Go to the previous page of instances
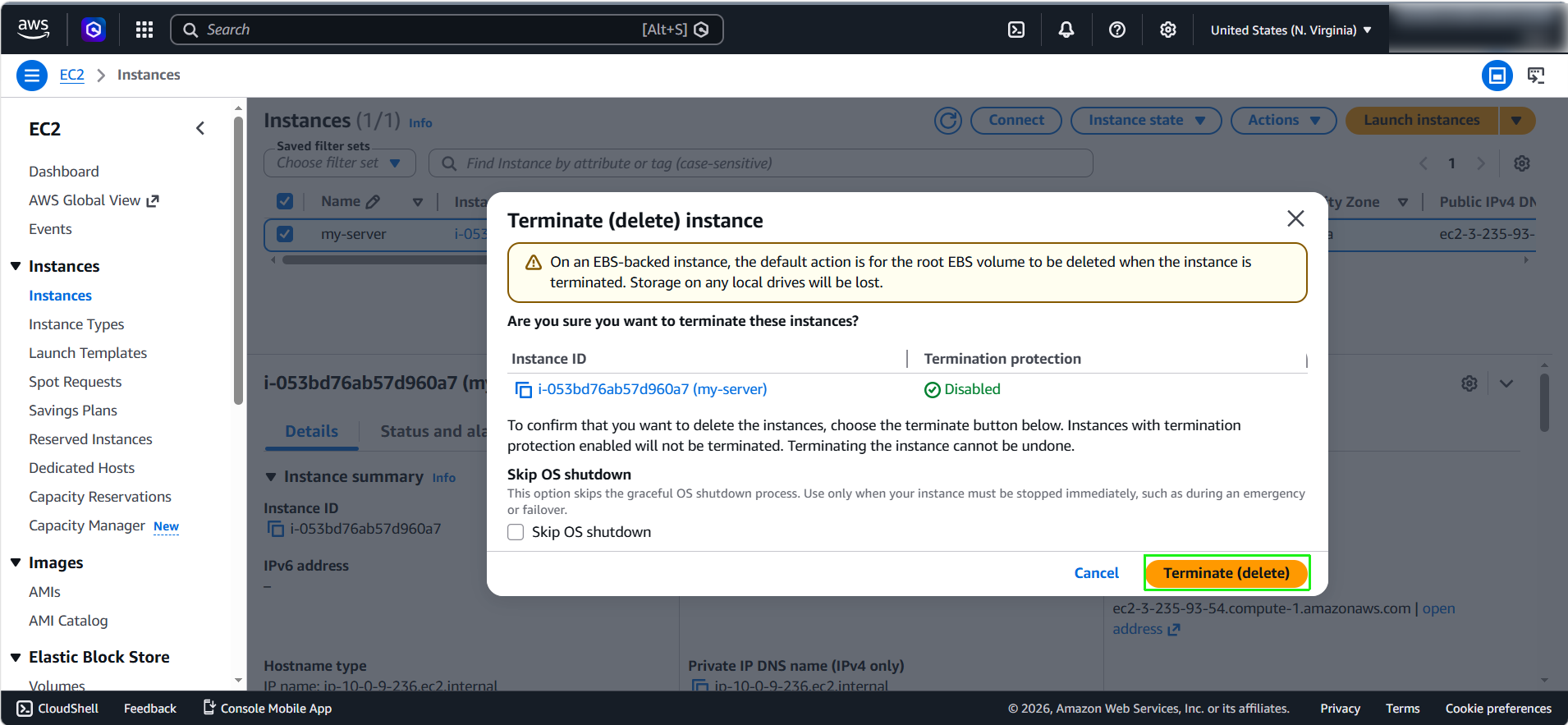The image size is (1568, 725). pyautogui.click(x=1424, y=163)
